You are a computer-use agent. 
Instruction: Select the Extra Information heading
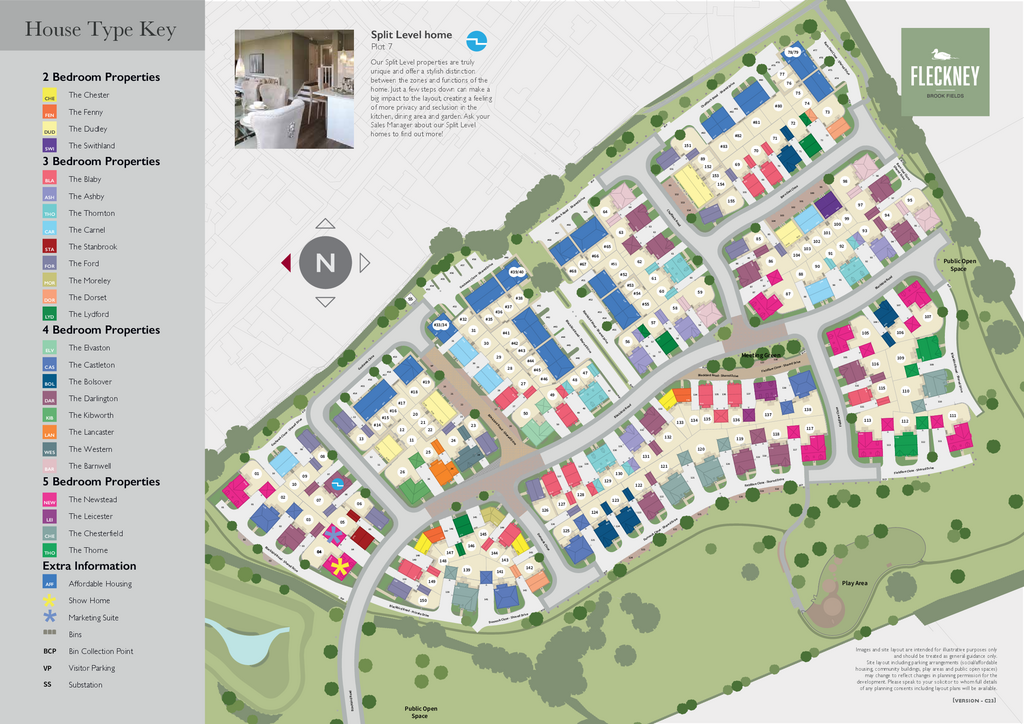89,566
